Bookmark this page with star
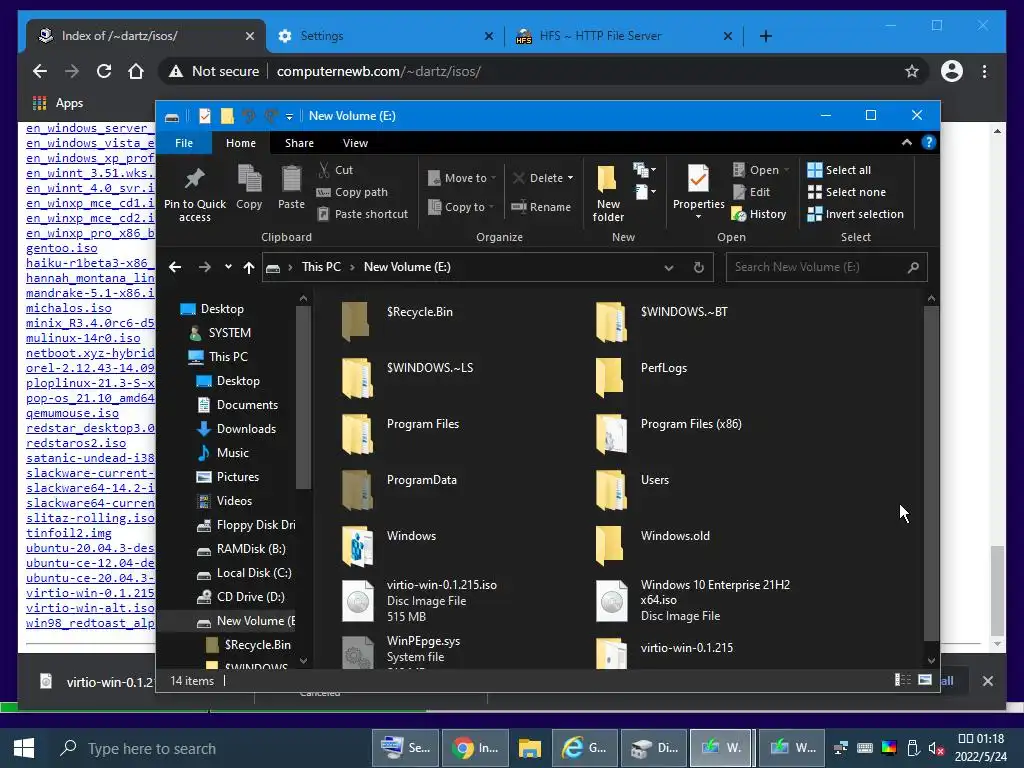The height and width of the screenshot is (768, 1024). (x=912, y=71)
